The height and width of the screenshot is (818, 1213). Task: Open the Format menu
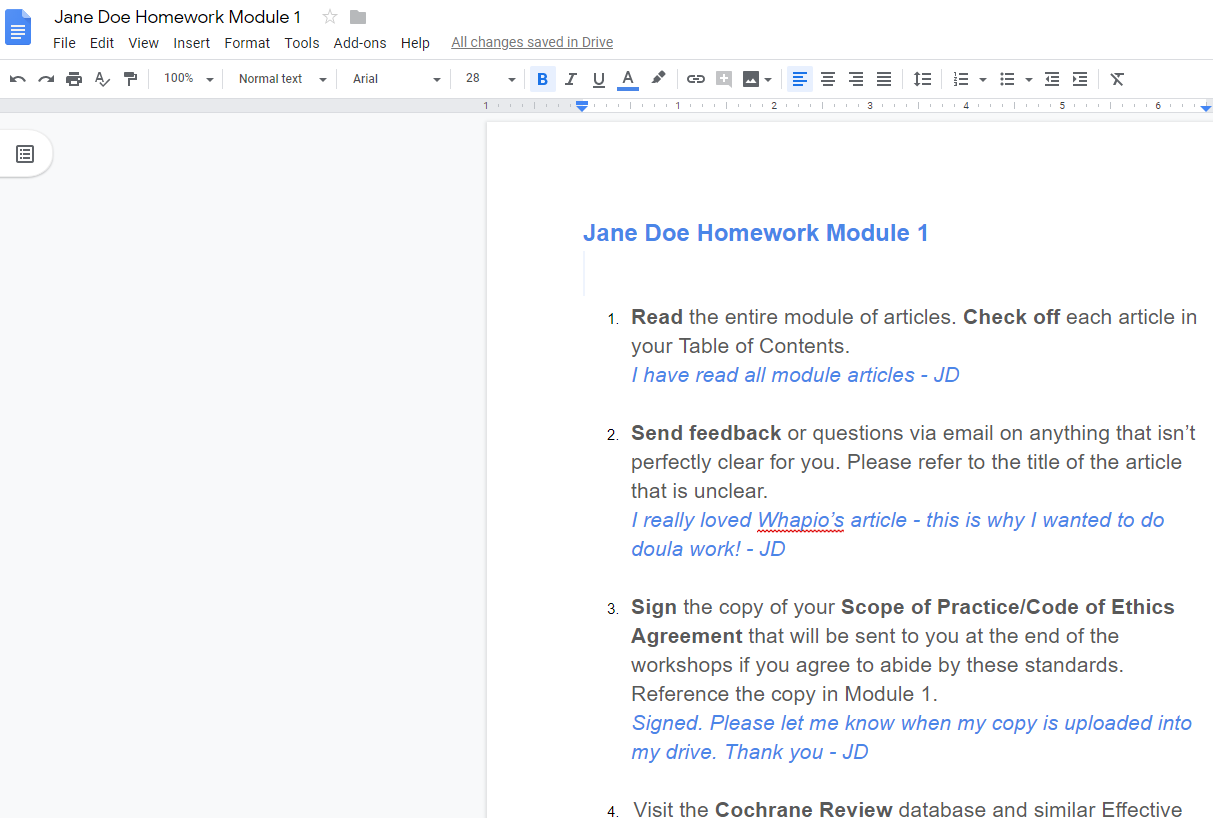coord(247,43)
